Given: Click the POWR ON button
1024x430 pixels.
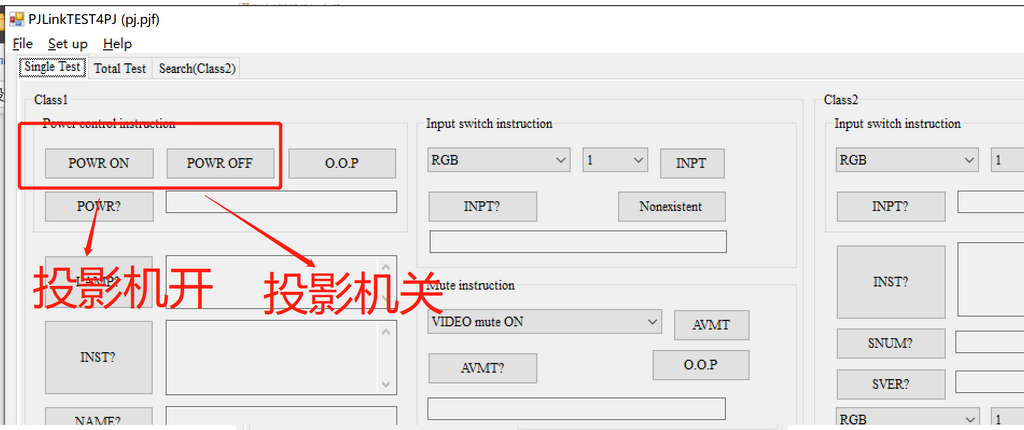Looking at the screenshot, I should click(99, 163).
